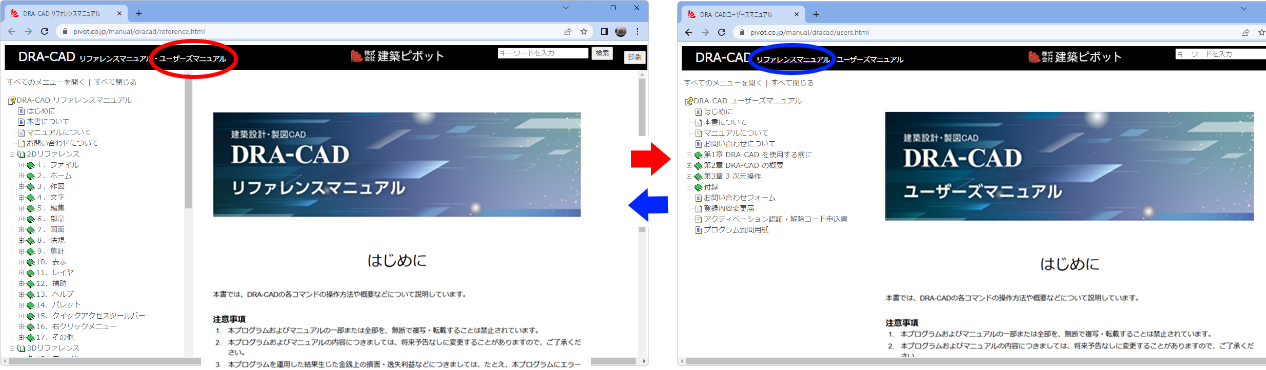1266x370 pixels.
Task: Open the profile avatar in left browser toolbar
Action: click(620, 31)
